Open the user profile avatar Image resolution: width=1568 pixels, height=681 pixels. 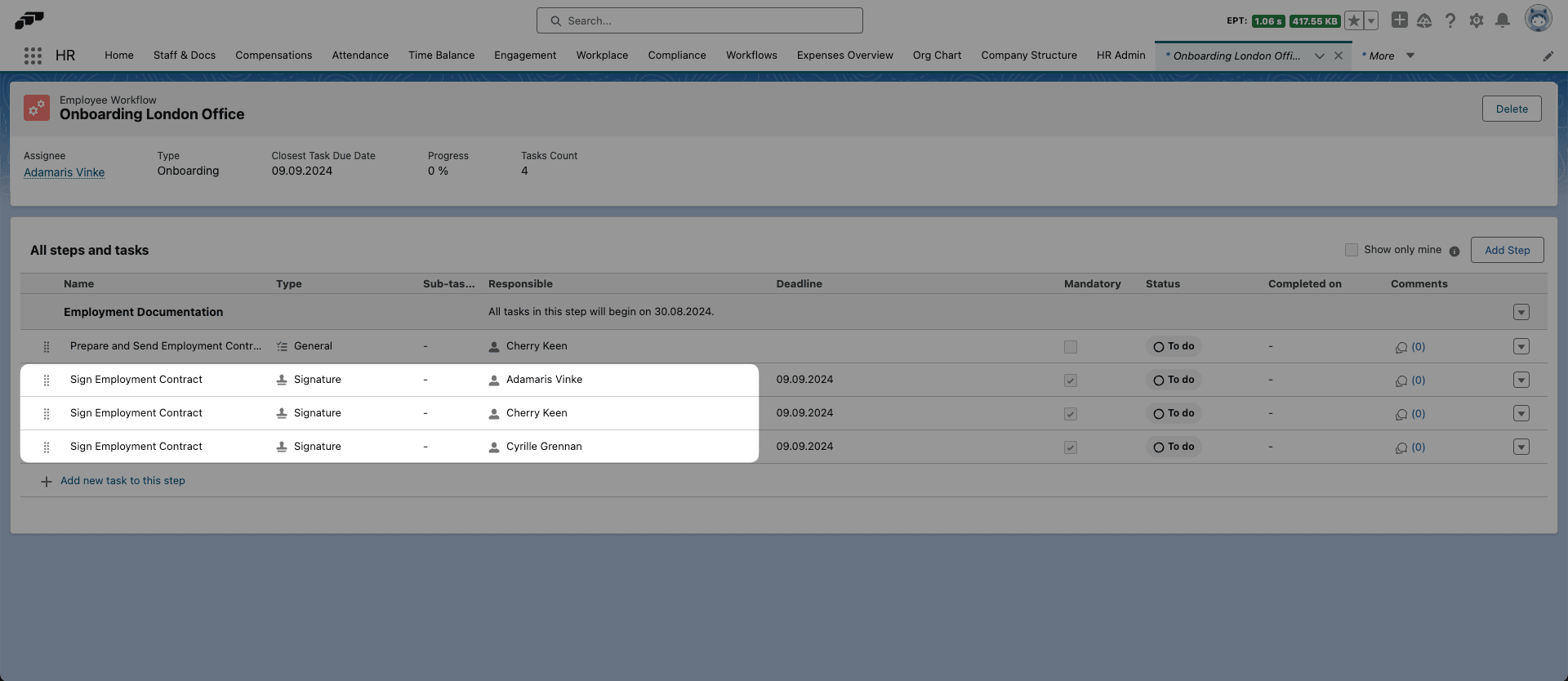tap(1539, 19)
